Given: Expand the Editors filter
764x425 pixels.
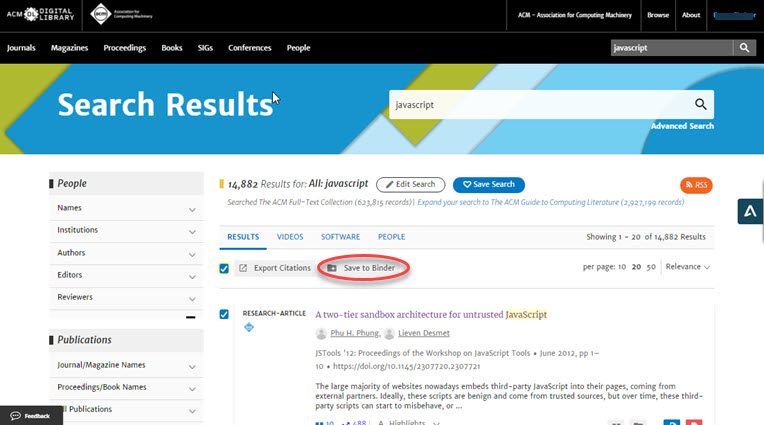Looking at the screenshot, I should 127,275.
